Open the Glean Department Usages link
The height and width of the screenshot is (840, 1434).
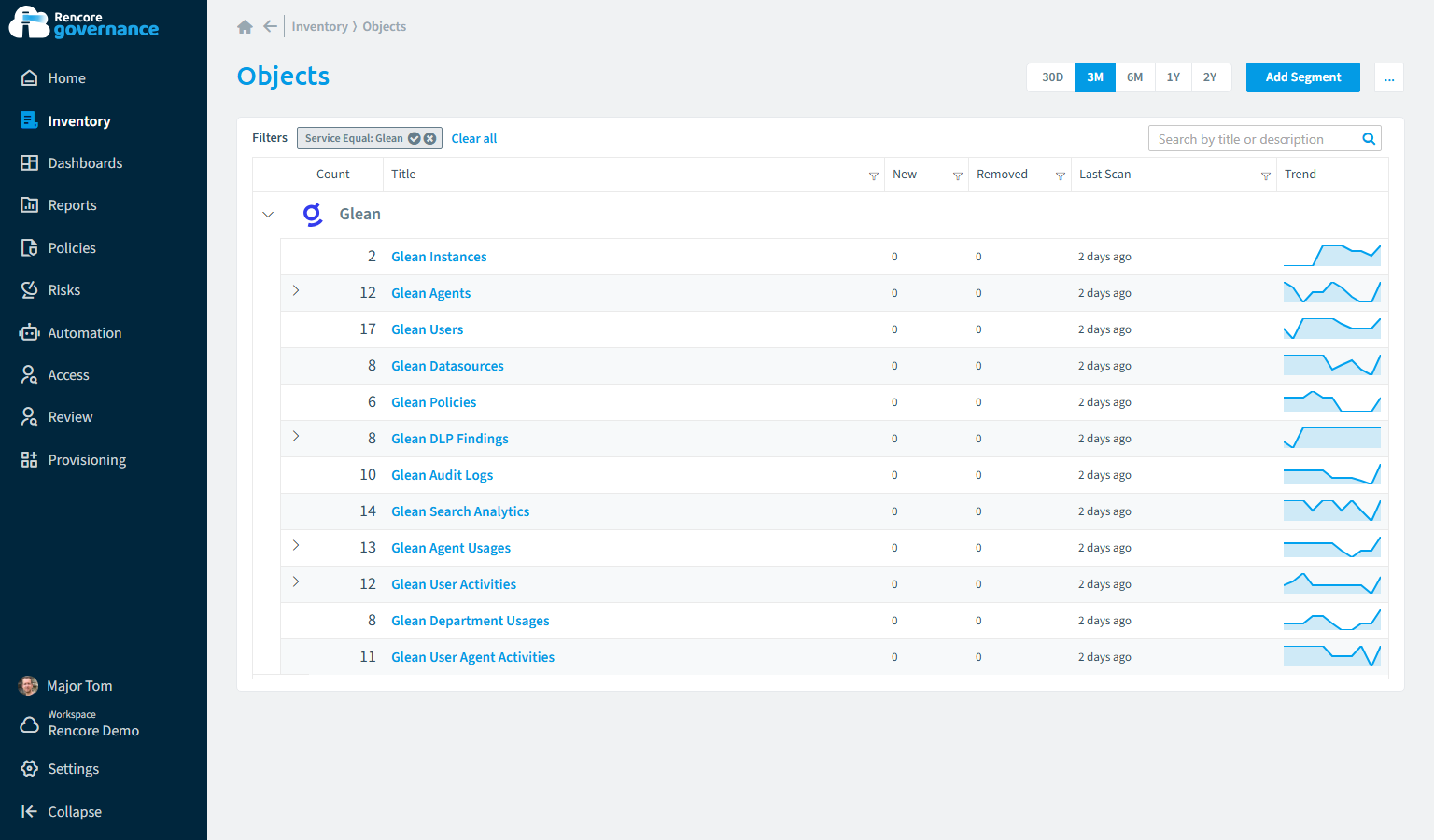[x=470, y=621]
